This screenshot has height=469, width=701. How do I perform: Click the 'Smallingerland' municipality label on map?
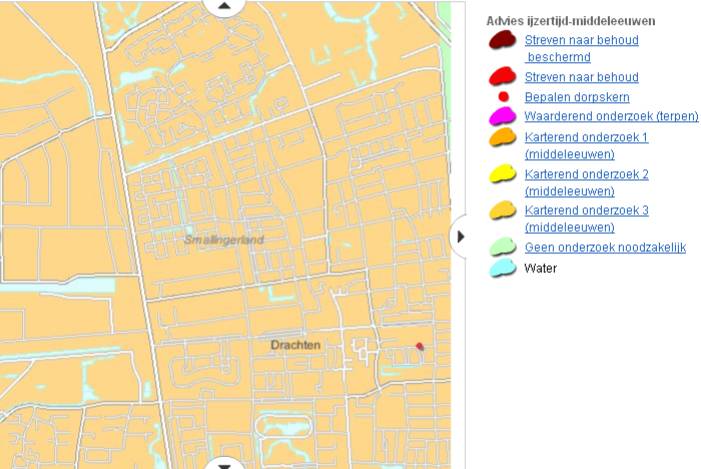[224, 240]
